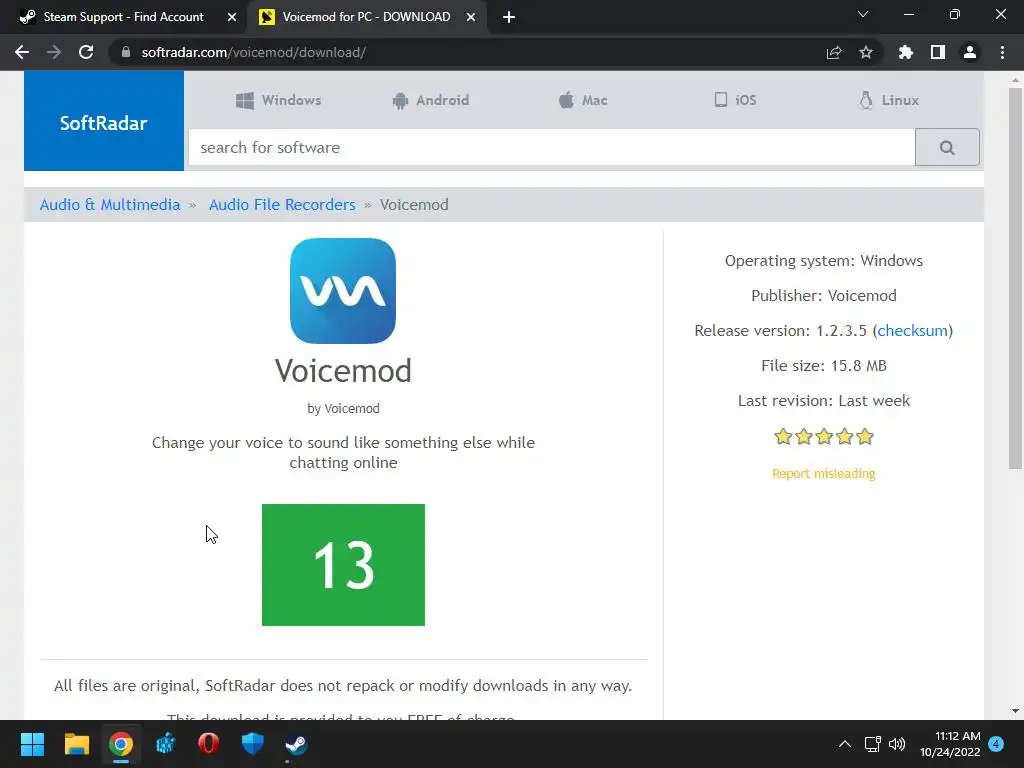Open Audio File Recorders breadcrumb

tap(282, 204)
